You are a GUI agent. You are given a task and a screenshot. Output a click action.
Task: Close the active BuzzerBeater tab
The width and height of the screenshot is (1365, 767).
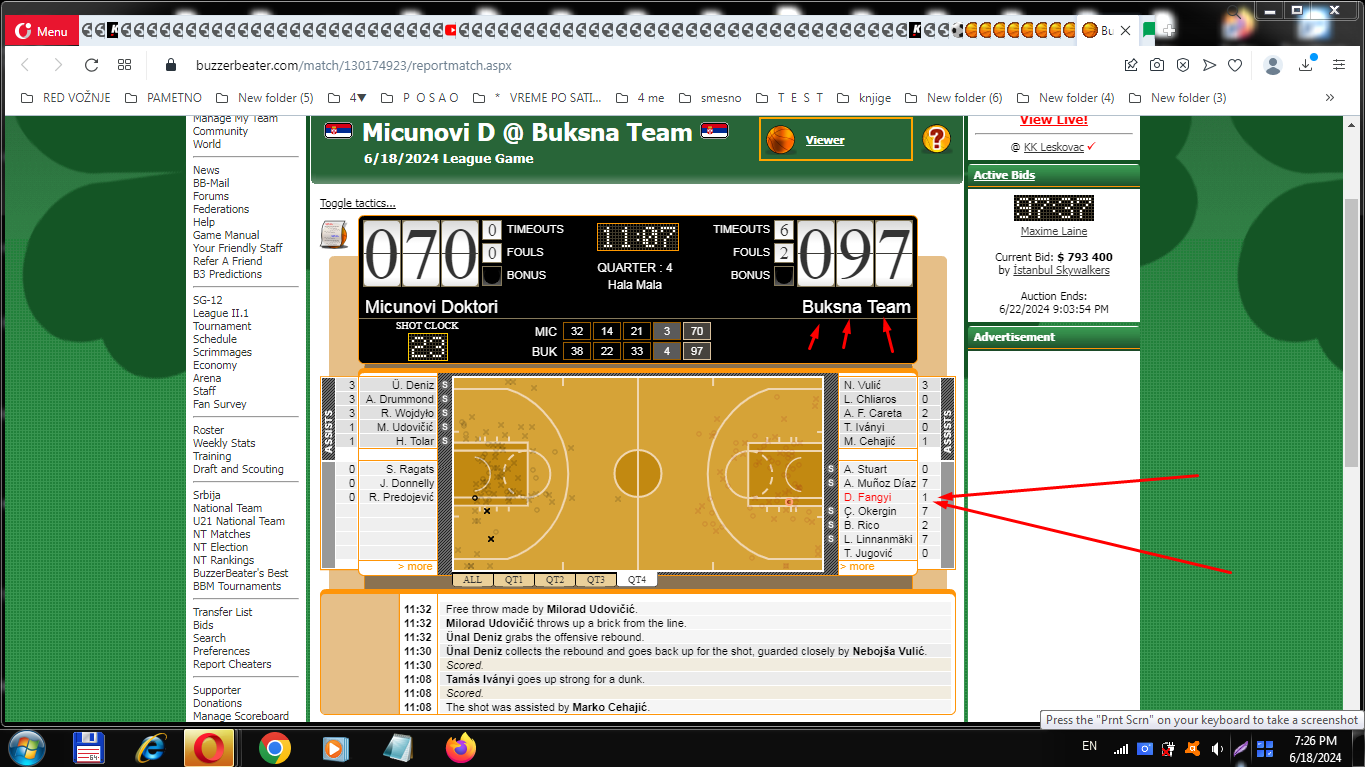1125,31
